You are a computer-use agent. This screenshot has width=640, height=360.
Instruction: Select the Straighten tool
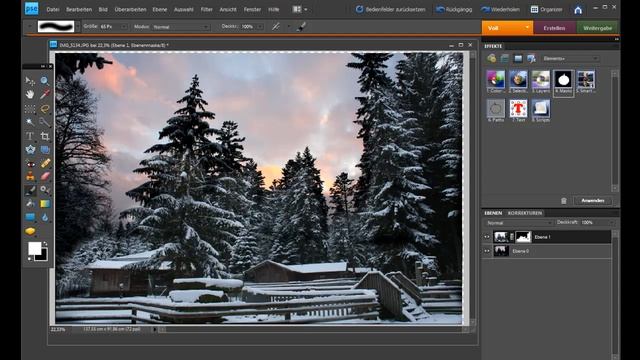click(x=44, y=149)
